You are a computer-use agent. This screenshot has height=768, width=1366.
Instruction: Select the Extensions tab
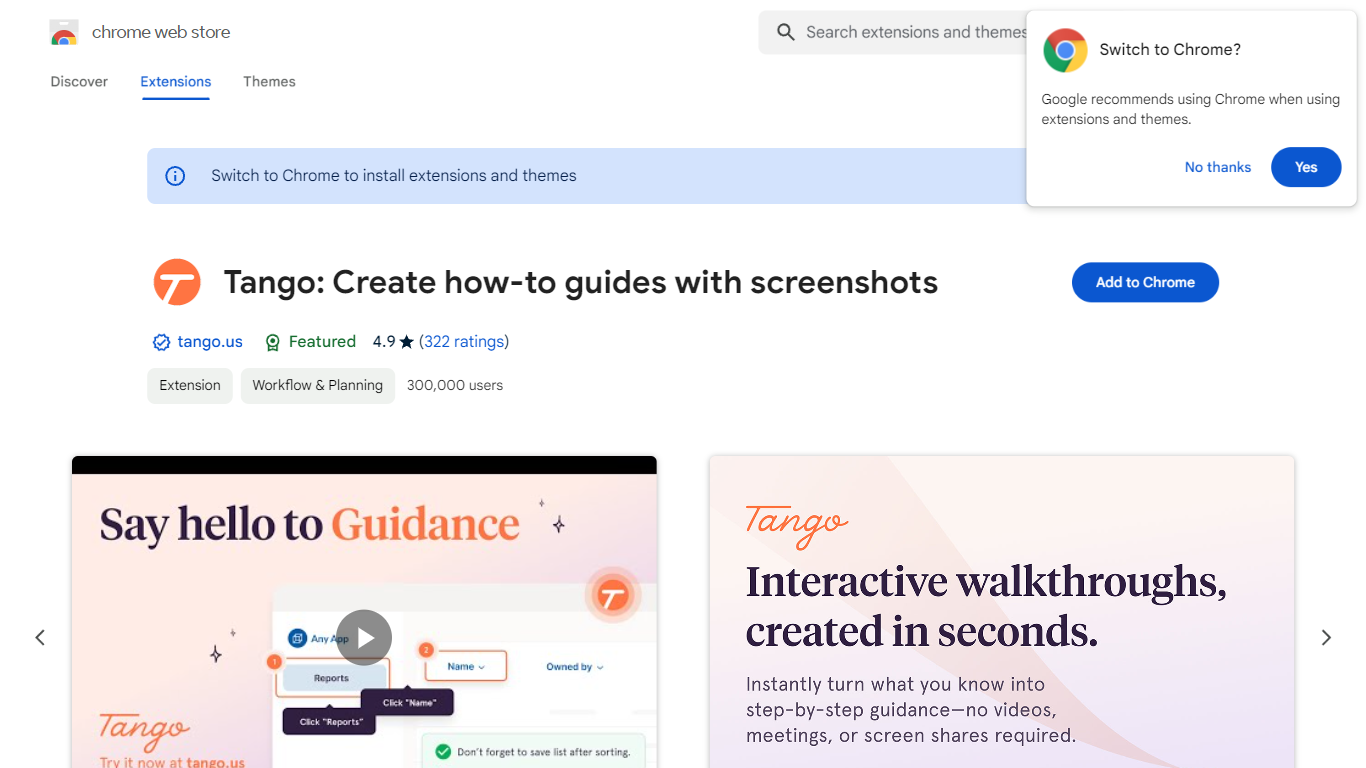pyautogui.click(x=175, y=82)
